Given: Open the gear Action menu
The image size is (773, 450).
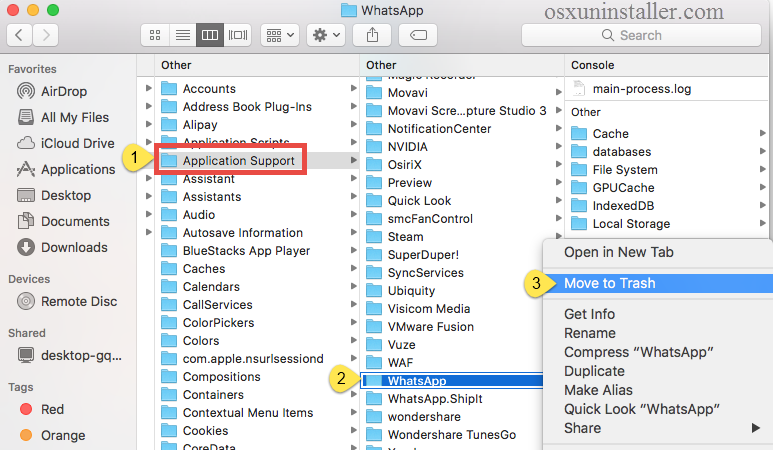Looking at the screenshot, I should [x=326, y=35].
